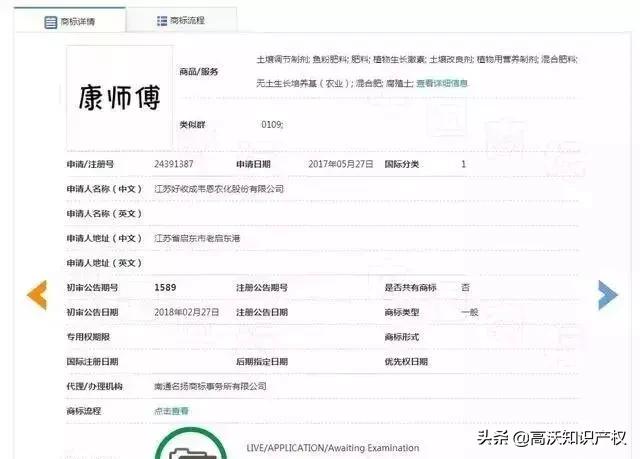640x459 pixels.
Task: Select the 是否共有商标 value 否
Action: point(465,287)
